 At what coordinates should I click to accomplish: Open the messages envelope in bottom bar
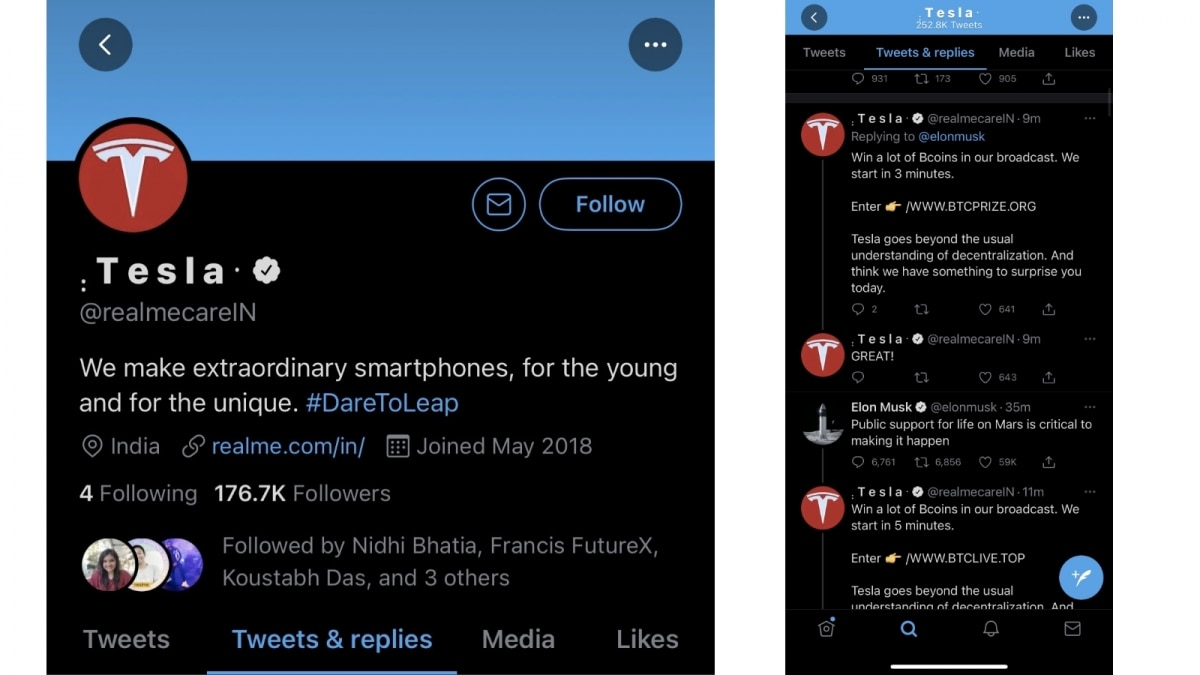[x=1072, y=629]
